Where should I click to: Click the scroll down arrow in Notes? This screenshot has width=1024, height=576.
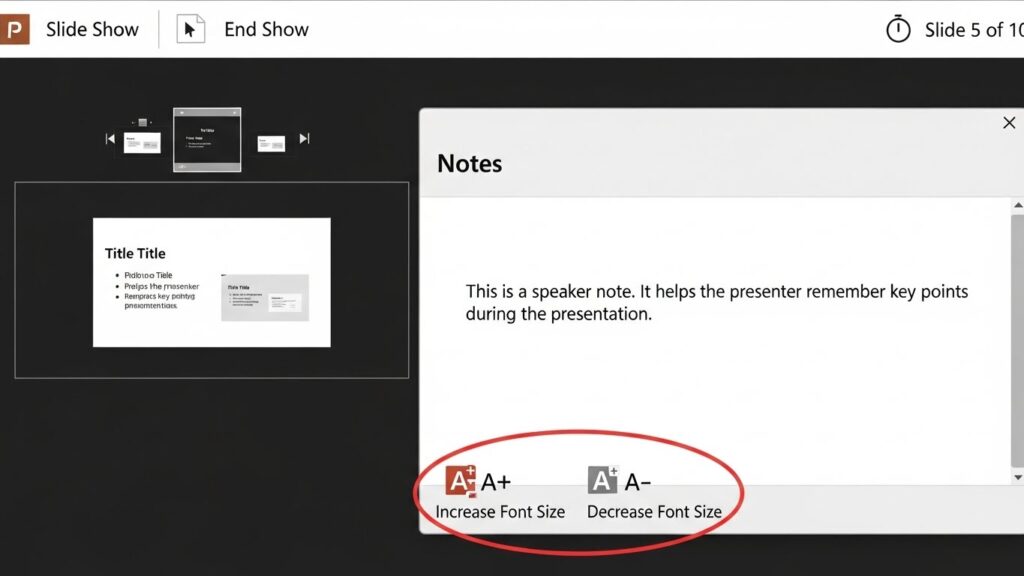[x=1018, y=477]
